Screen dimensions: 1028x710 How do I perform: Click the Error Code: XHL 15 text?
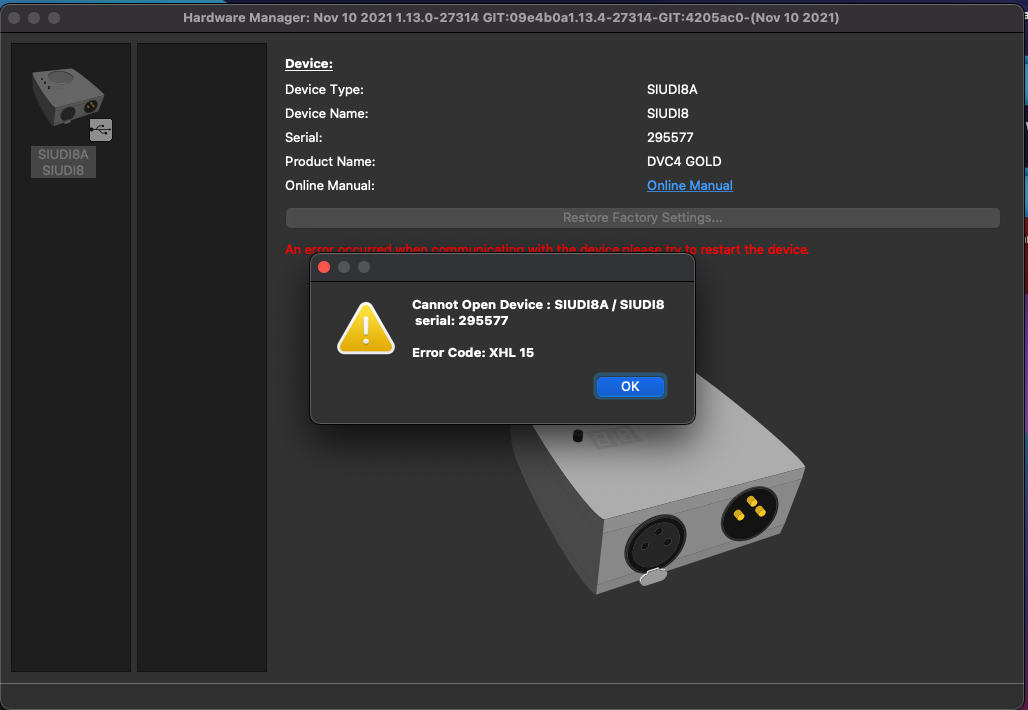point(473,353)
